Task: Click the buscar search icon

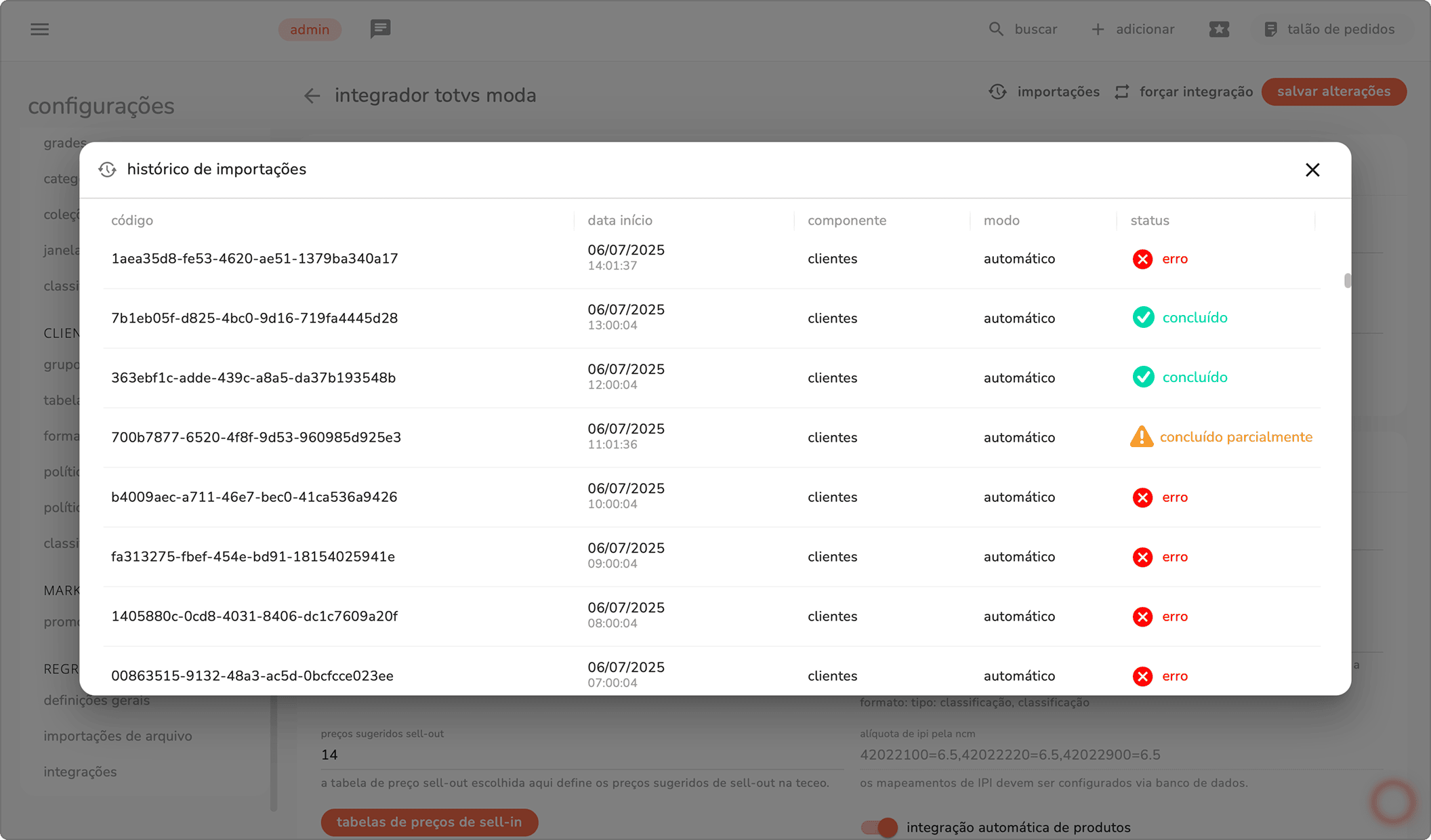Action: click(x=995, y=29)
